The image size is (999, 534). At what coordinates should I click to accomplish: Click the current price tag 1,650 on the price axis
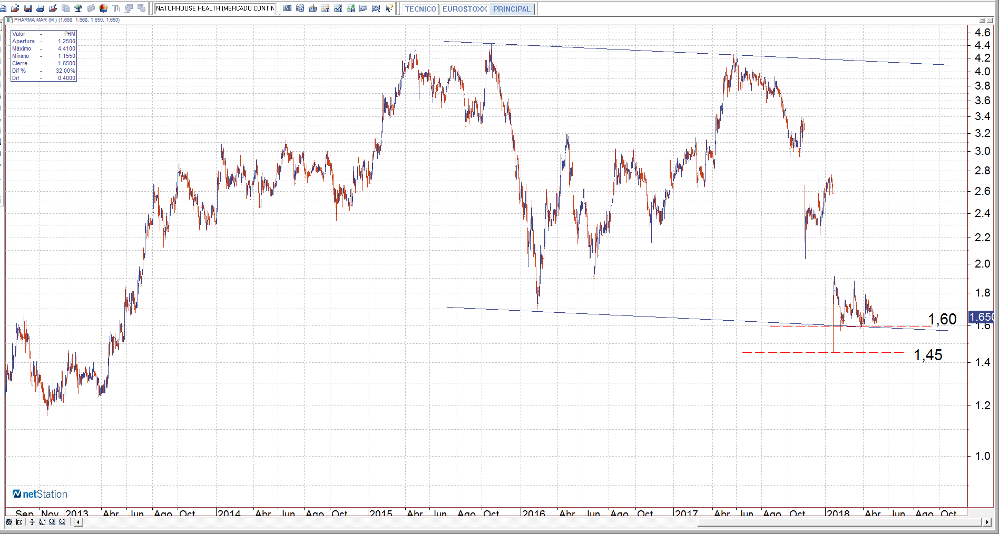tap(982, 317)
